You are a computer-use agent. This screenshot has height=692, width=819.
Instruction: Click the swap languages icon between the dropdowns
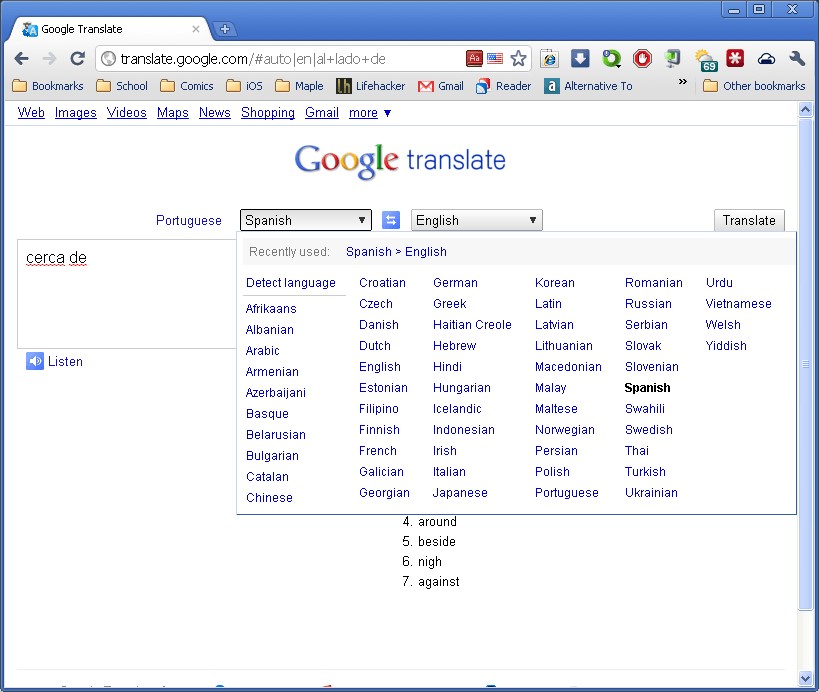click(x=391, y=219)
